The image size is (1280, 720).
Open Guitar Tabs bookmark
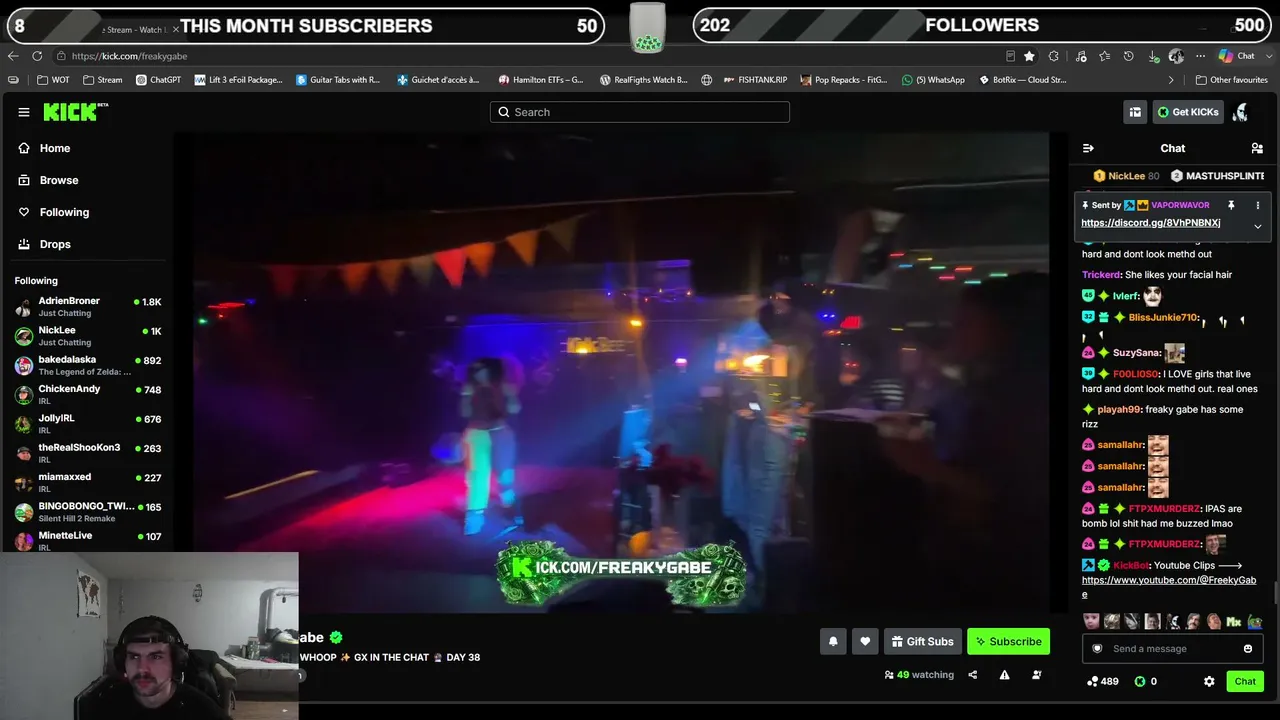pyautogui.click(x=338, y=80)
